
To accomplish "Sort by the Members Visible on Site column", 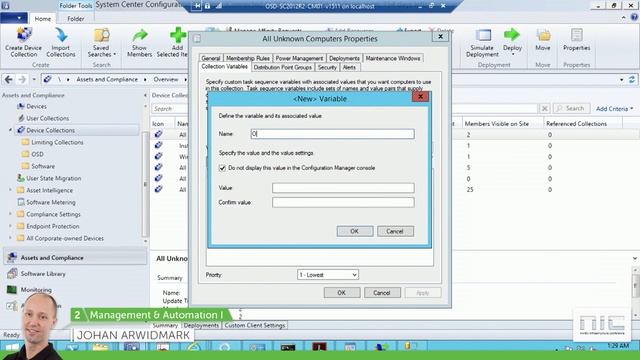I will click(497, 124).
